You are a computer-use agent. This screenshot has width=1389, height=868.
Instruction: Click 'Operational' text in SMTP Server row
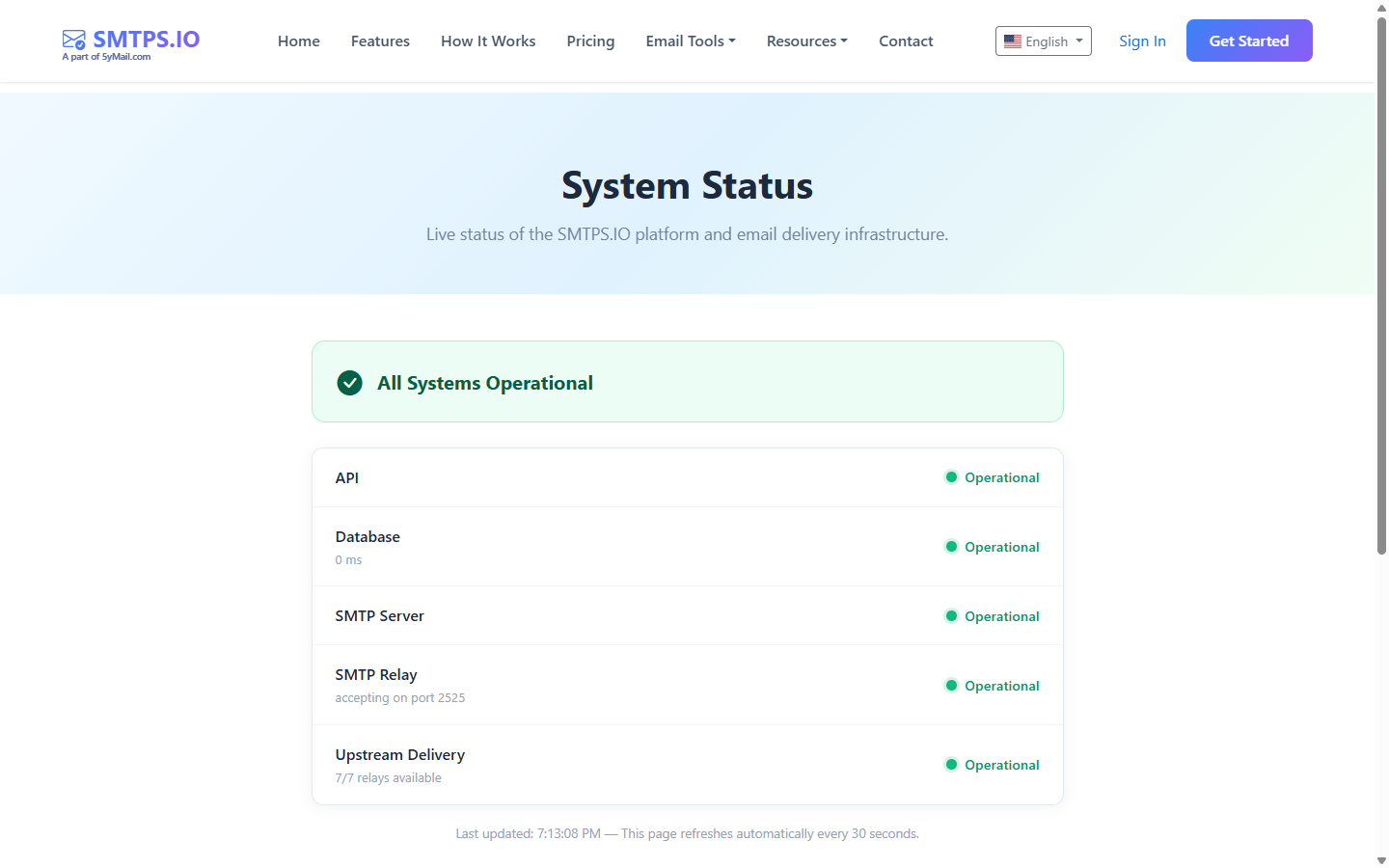tap(1002, 616)
